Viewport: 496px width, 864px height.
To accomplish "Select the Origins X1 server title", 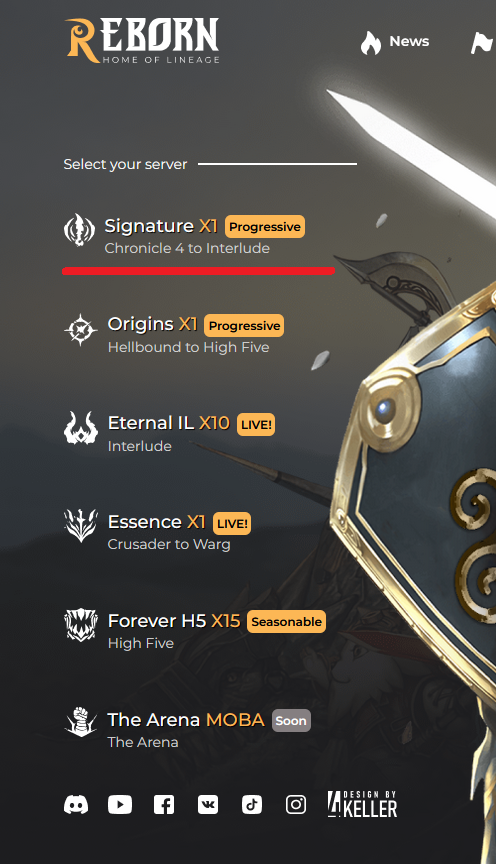I will tap(153, 324).
